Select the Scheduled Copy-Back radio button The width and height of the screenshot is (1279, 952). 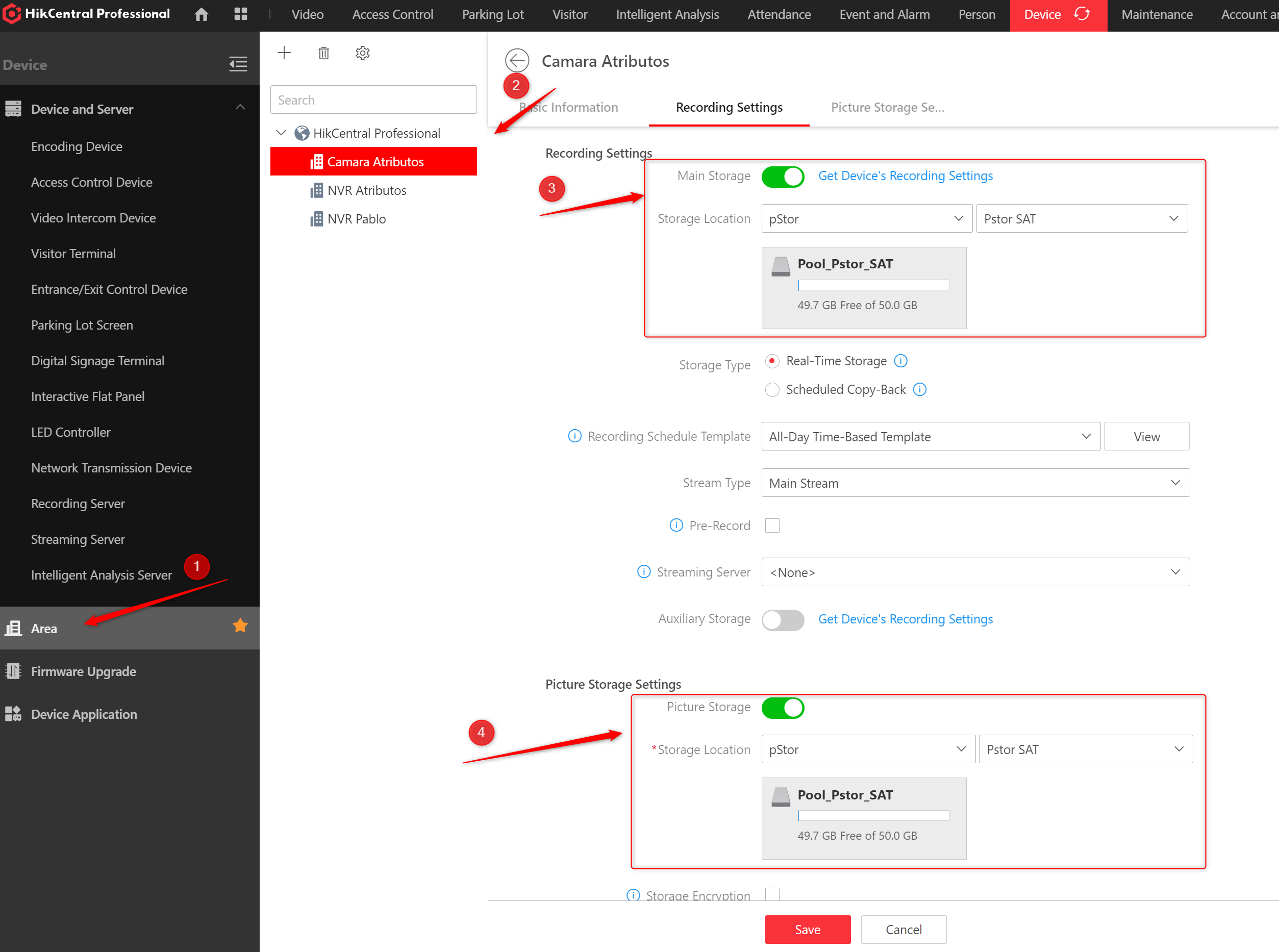tap(772, 390)
